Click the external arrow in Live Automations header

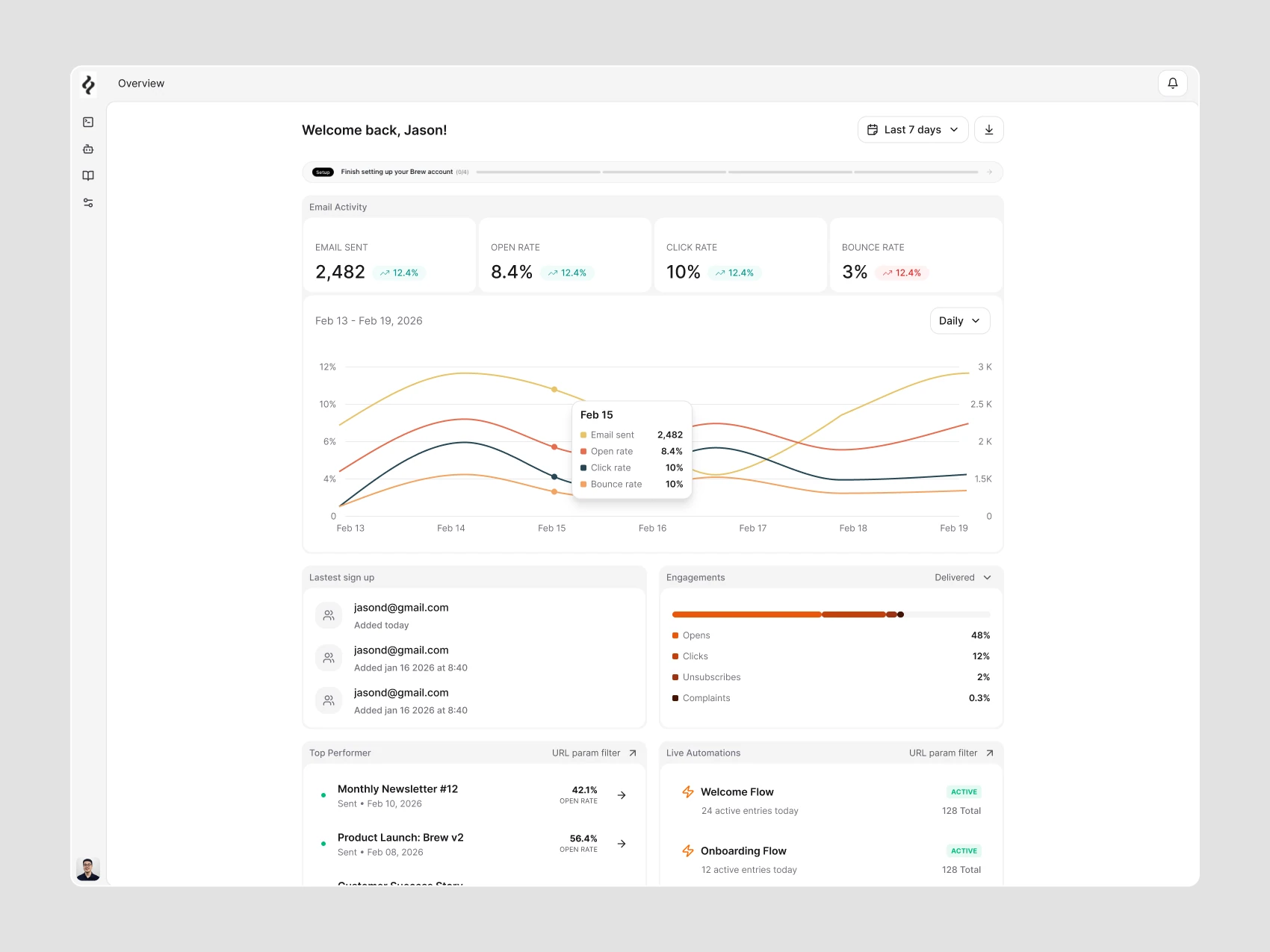pyautogui.click(x=990, y=753)
